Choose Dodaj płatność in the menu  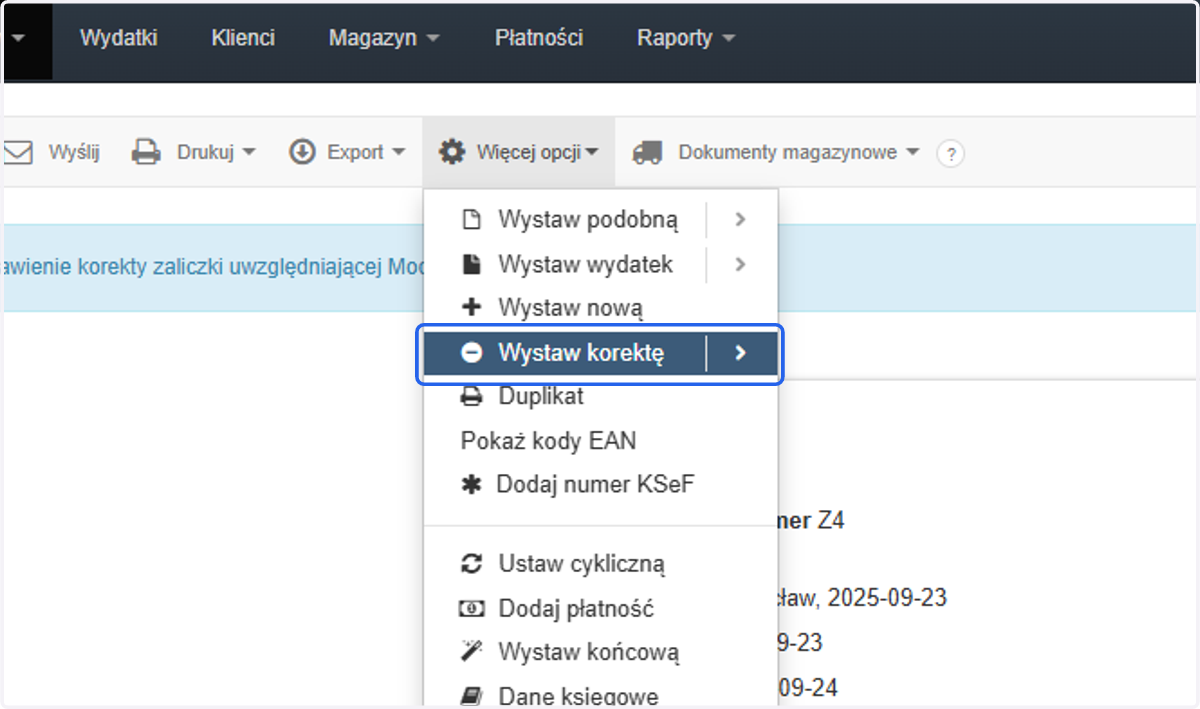(576, 608)
